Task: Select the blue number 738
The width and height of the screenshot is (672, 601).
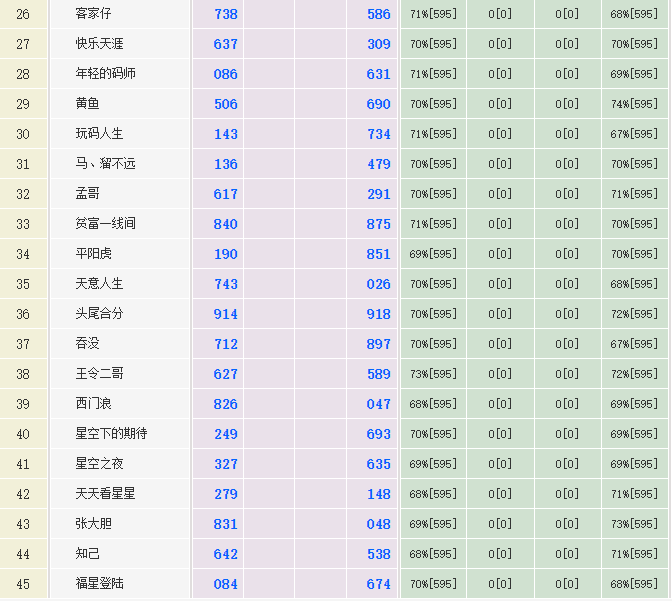Action: (x=226, y=14)
